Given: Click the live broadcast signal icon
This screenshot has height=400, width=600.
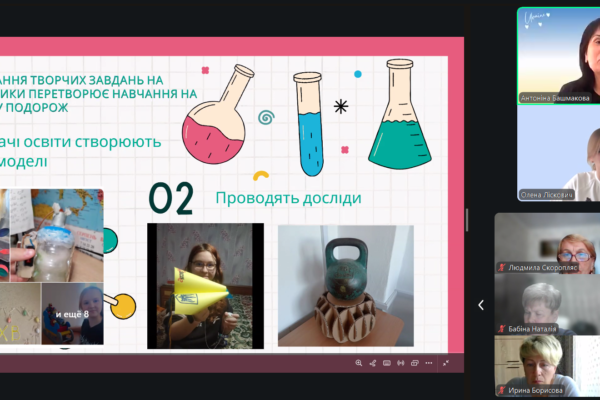Looking at the screenshot, I should pos(401,363).
